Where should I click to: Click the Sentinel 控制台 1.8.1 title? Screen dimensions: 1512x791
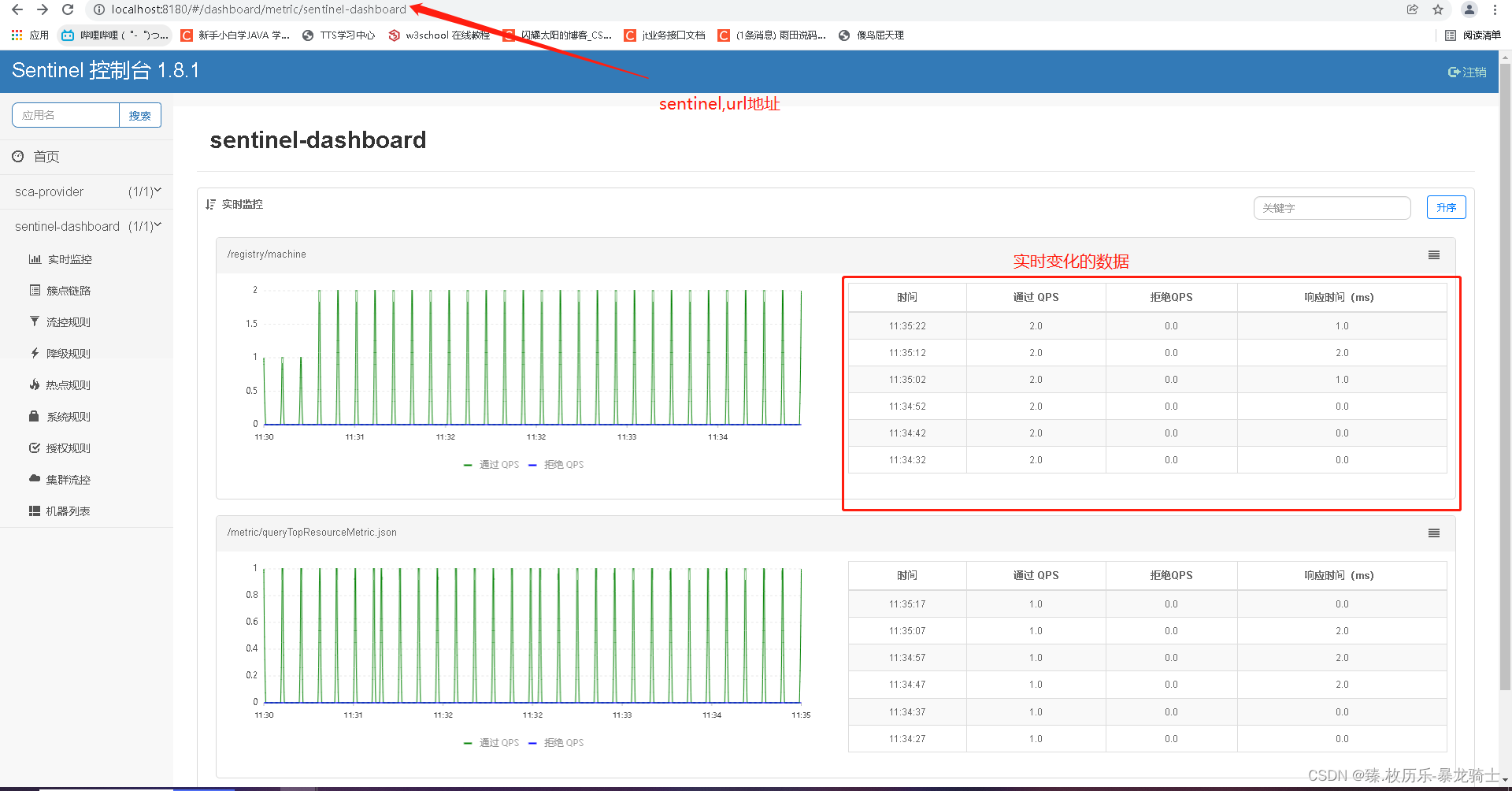tap(106, 70)
